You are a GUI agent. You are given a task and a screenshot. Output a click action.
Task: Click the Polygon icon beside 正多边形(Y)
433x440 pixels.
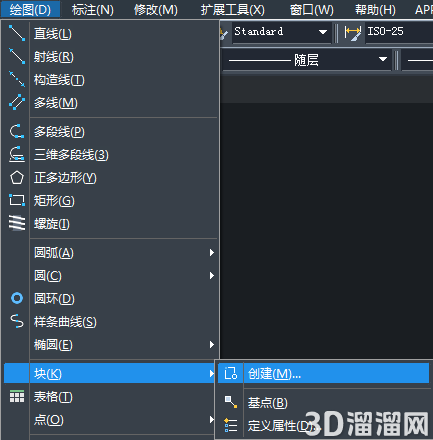click(17, 177)
